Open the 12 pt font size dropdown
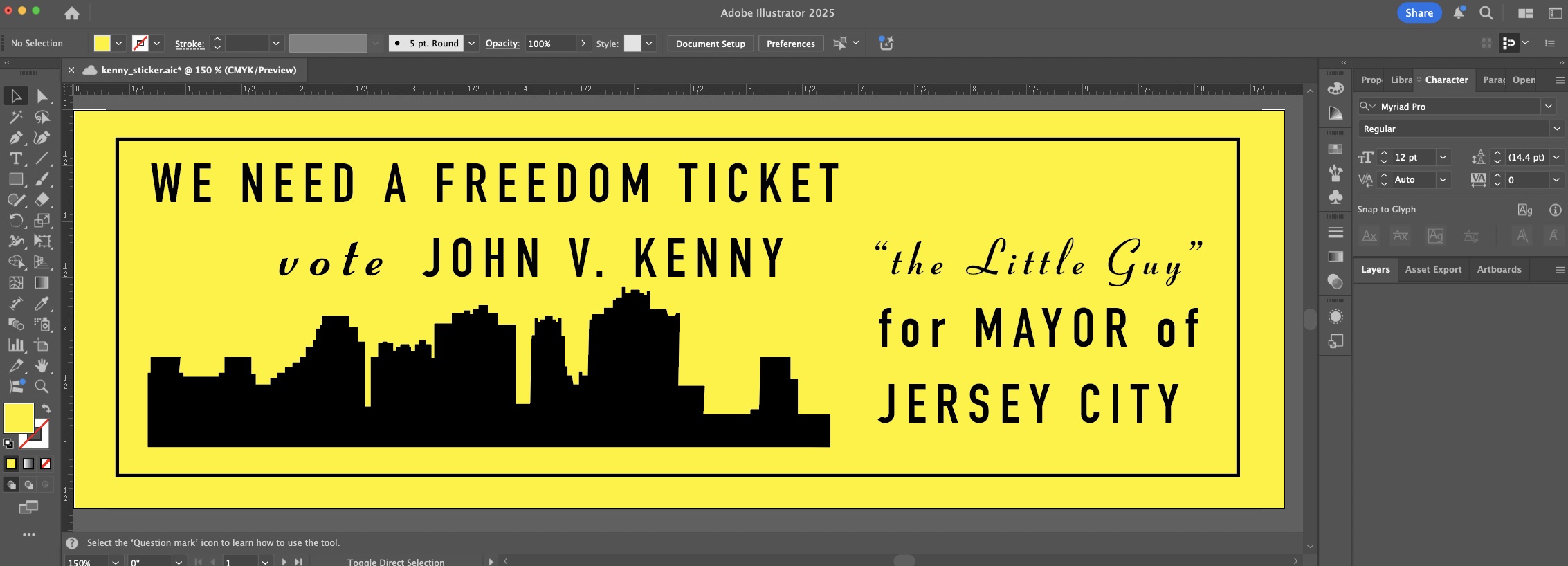 [x=1443, y=158]
